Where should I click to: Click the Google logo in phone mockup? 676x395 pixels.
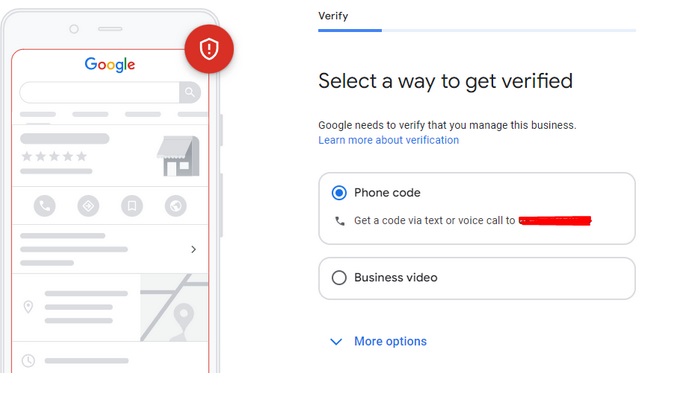tap(110, 65)
